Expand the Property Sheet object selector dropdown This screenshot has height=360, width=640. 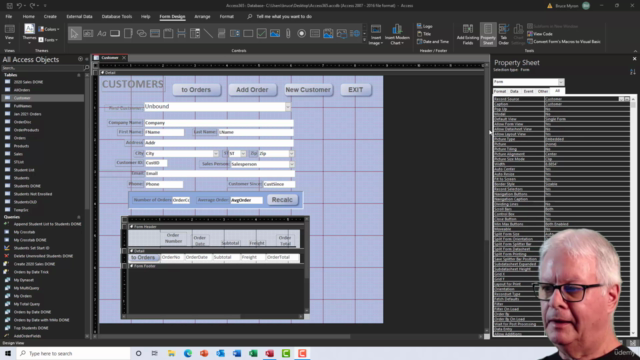(561, 82)
